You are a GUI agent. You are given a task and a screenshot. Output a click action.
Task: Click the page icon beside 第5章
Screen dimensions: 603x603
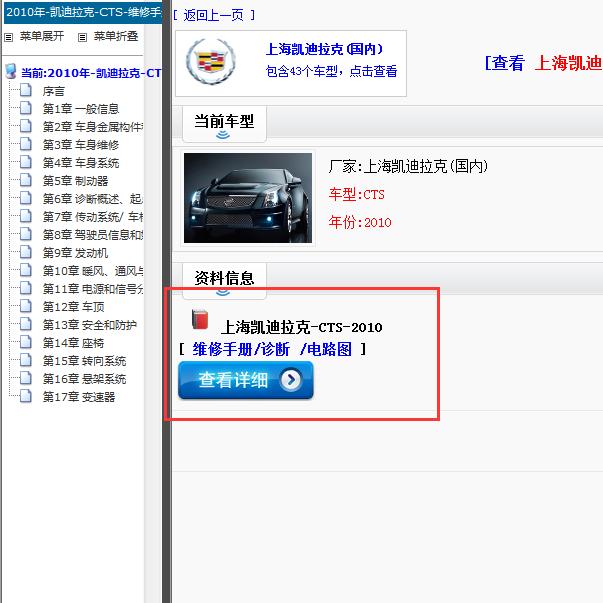click(x=26, y=180)
